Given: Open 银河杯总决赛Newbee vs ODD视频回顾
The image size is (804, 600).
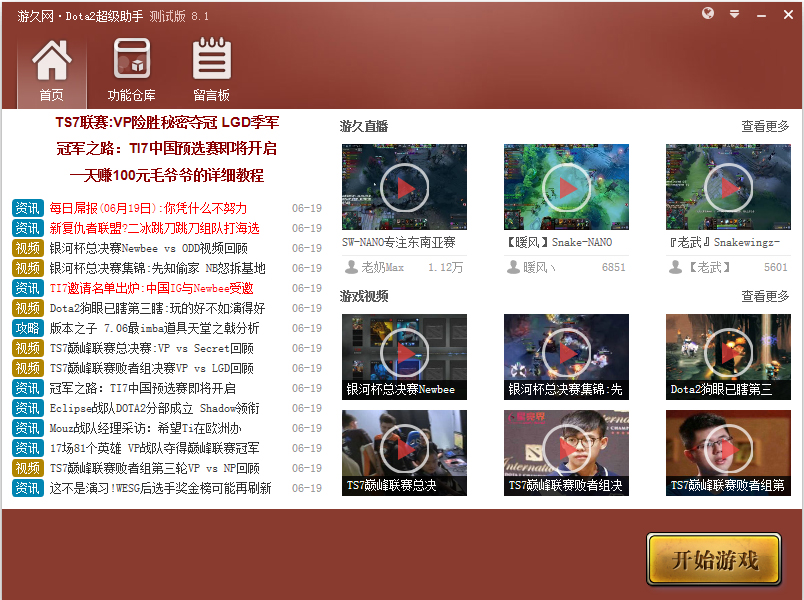Looking at the screenshot, I should (x=149, y=248).
